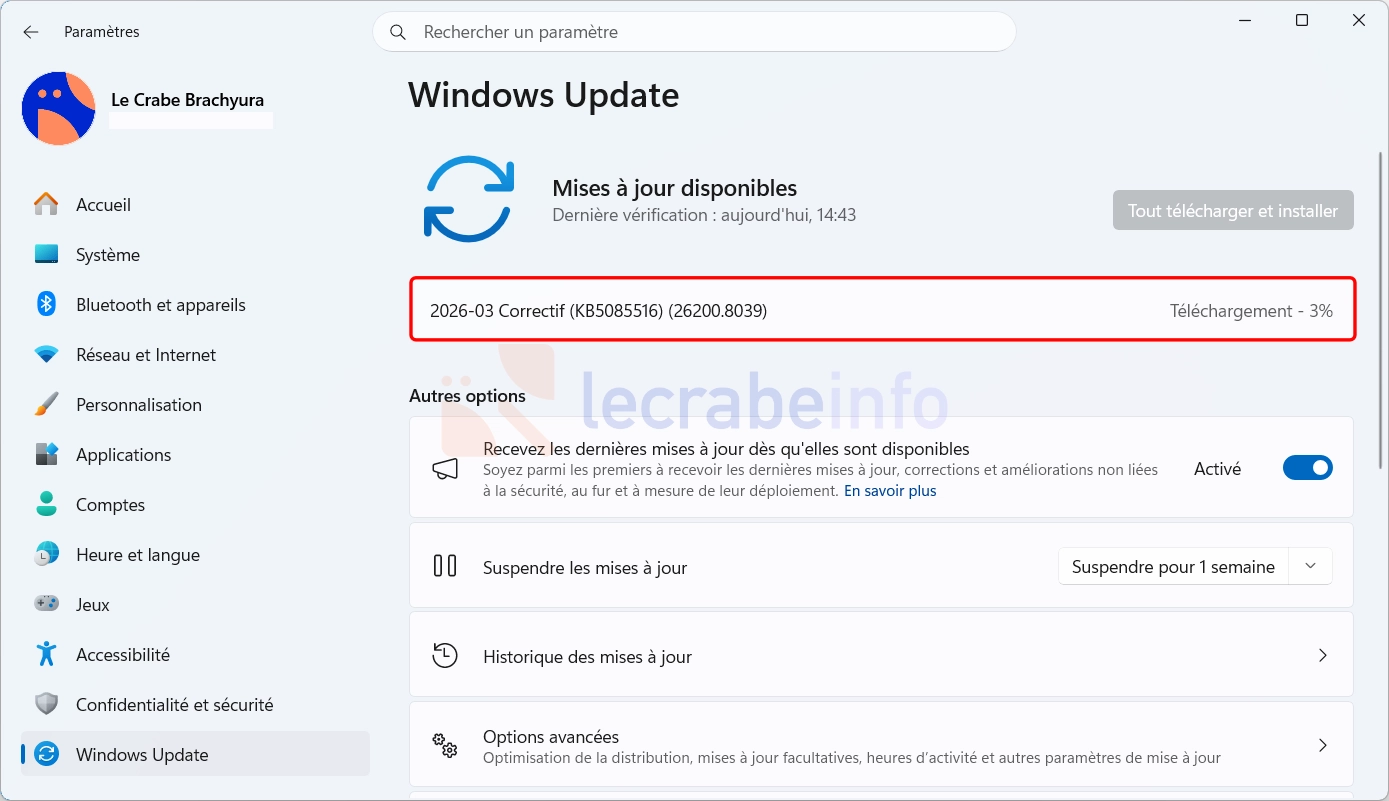Image resolution: width=1389 pixels, height=801 pixels.
Task: Click Tout télécharger et installer button
Action: 1233,211
